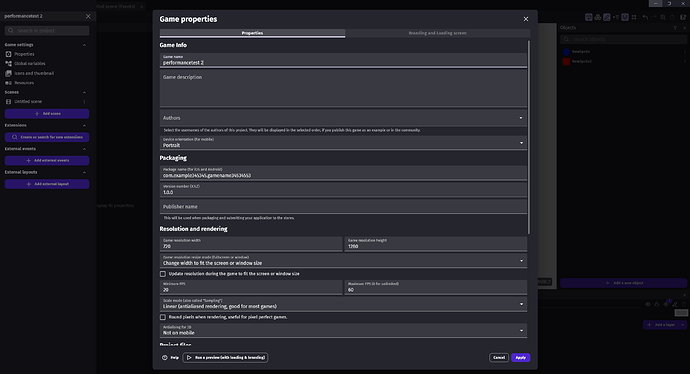Open the Device orientation dropdown

click(x=343, y=143)
